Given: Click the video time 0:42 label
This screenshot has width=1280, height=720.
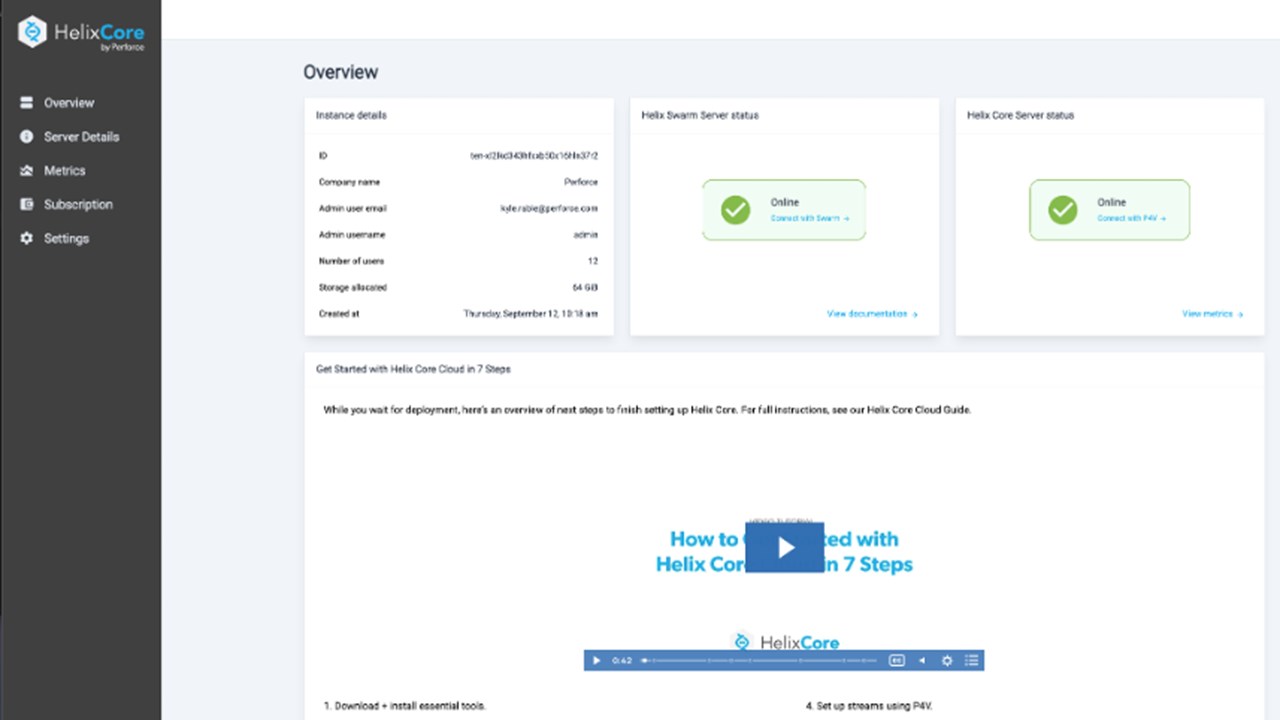Looking at the screenshot, I should 622,661.
